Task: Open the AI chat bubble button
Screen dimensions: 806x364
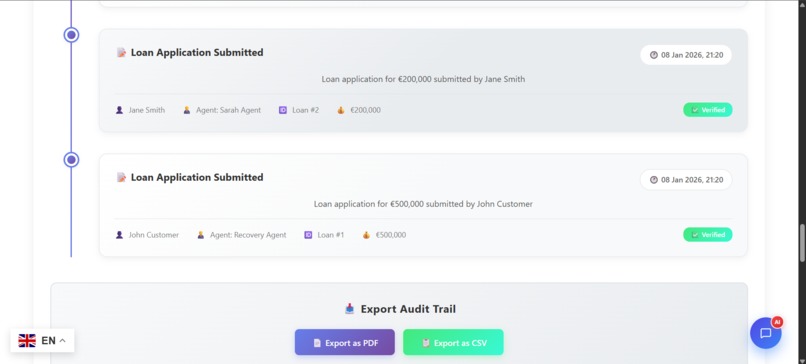Action: 765,333
